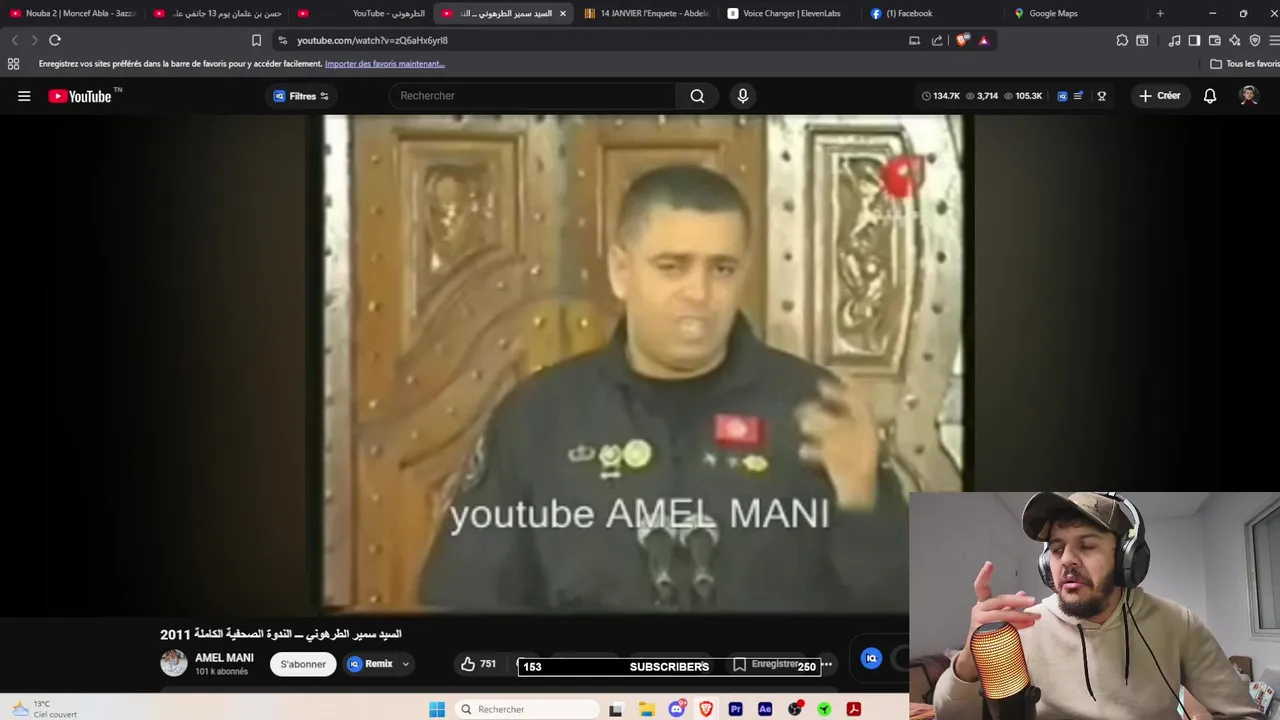Open the Tous les favoris folder
Screen dimensions: 1280x720
1245,64
